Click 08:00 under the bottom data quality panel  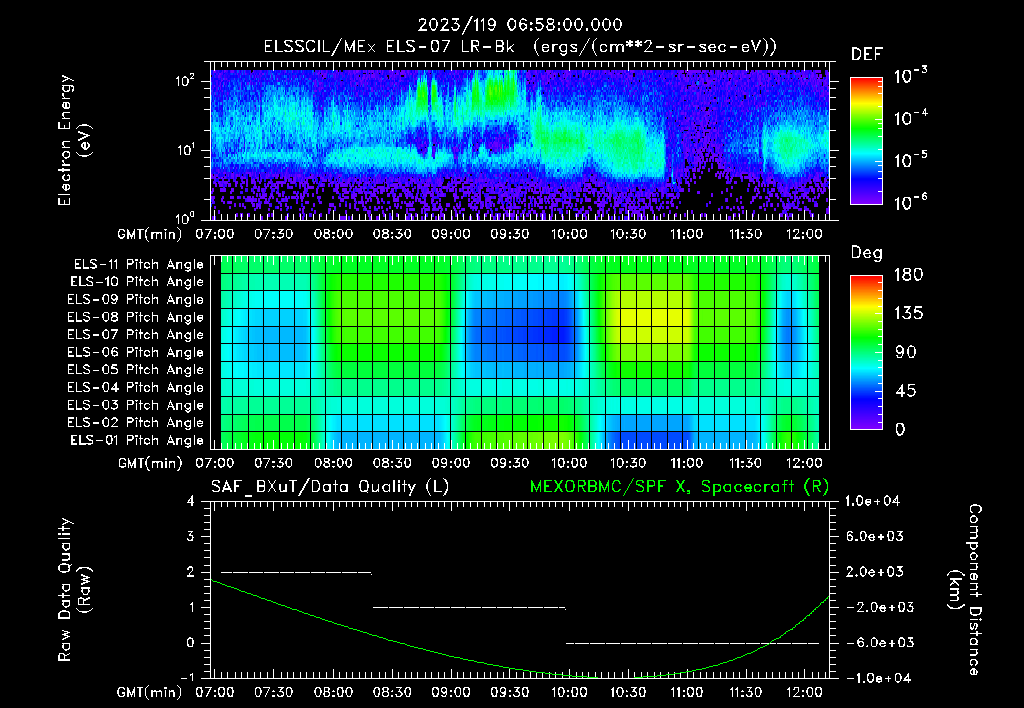click(333, 692)
